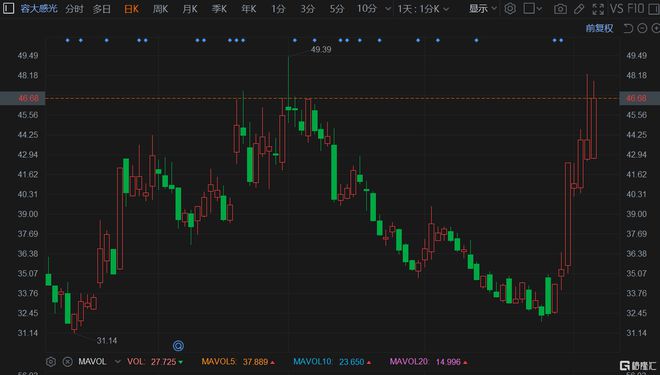660x375 pixels.
Task: Zoom in chart with plus icon
Action: pos(656,28)
